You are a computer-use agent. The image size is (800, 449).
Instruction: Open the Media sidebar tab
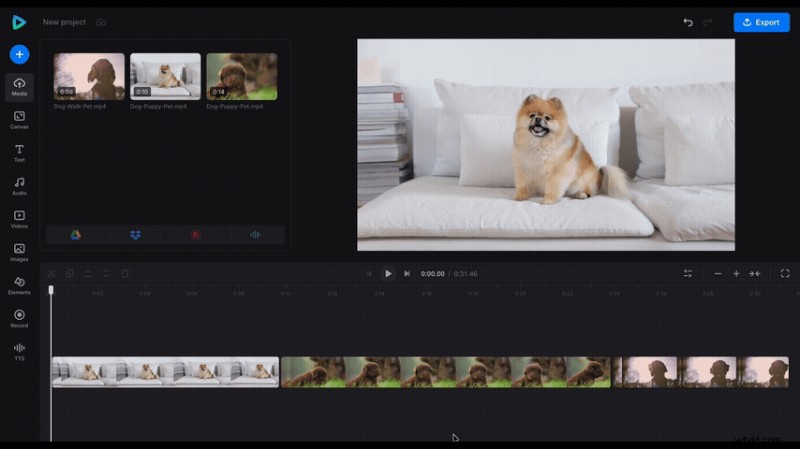click(19, 87)
